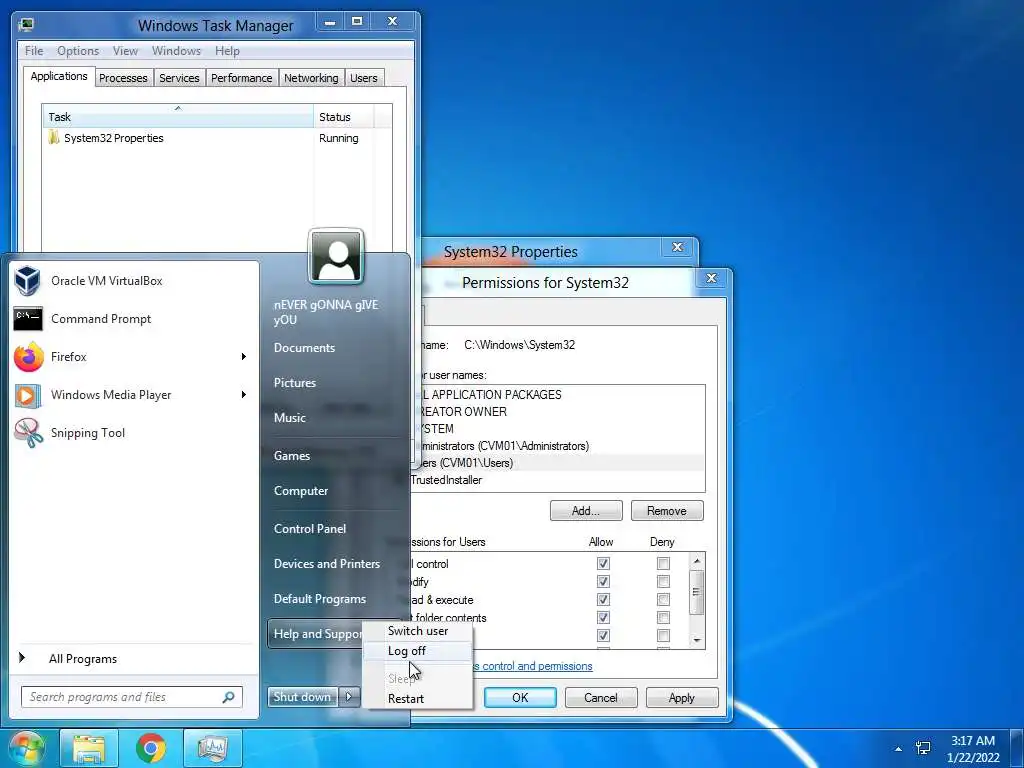The image size is (1024, 768).
Task: Select Users (CVM01\Users) in the list
Action: coord(559,463)
